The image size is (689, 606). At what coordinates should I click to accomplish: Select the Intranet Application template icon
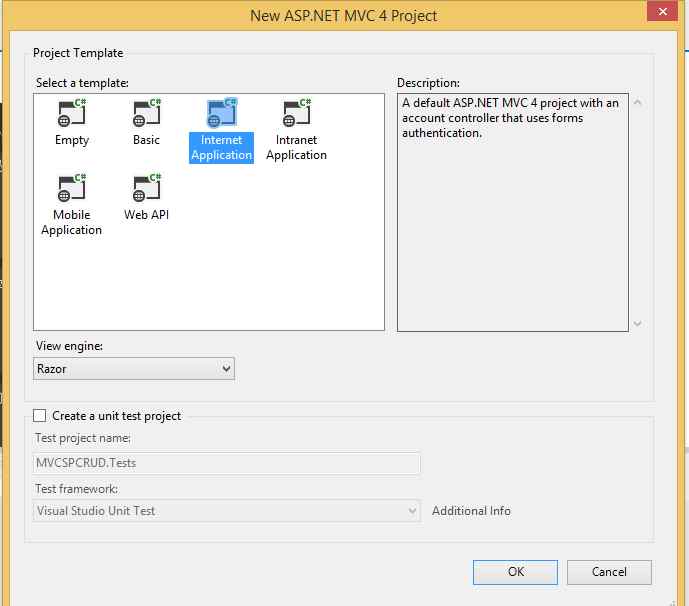tap(297, 113)
